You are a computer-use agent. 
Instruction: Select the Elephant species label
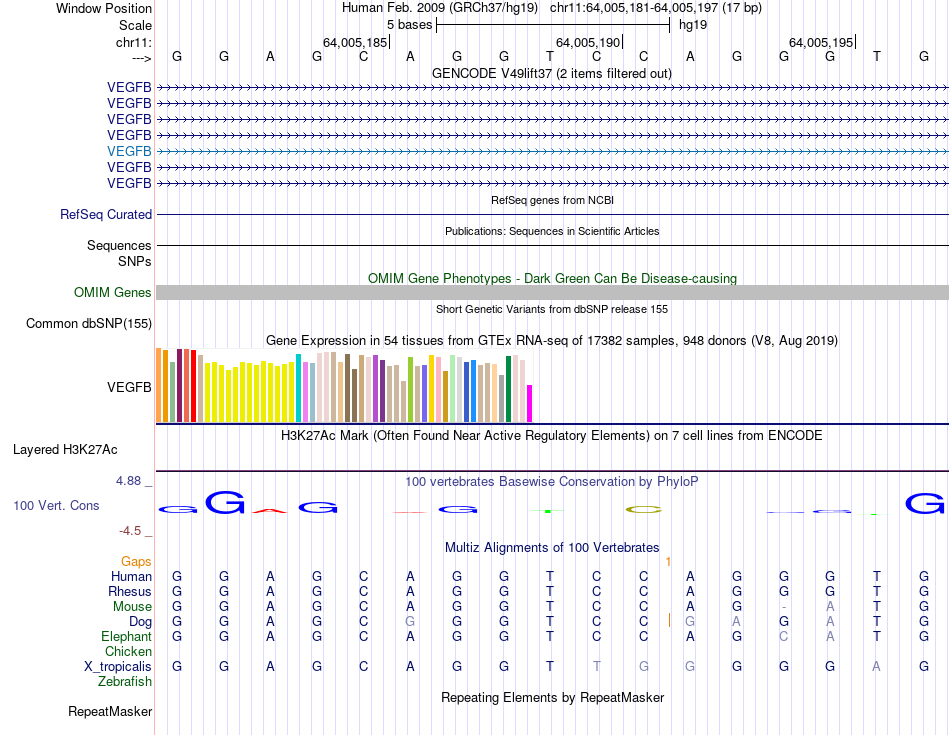127,637
